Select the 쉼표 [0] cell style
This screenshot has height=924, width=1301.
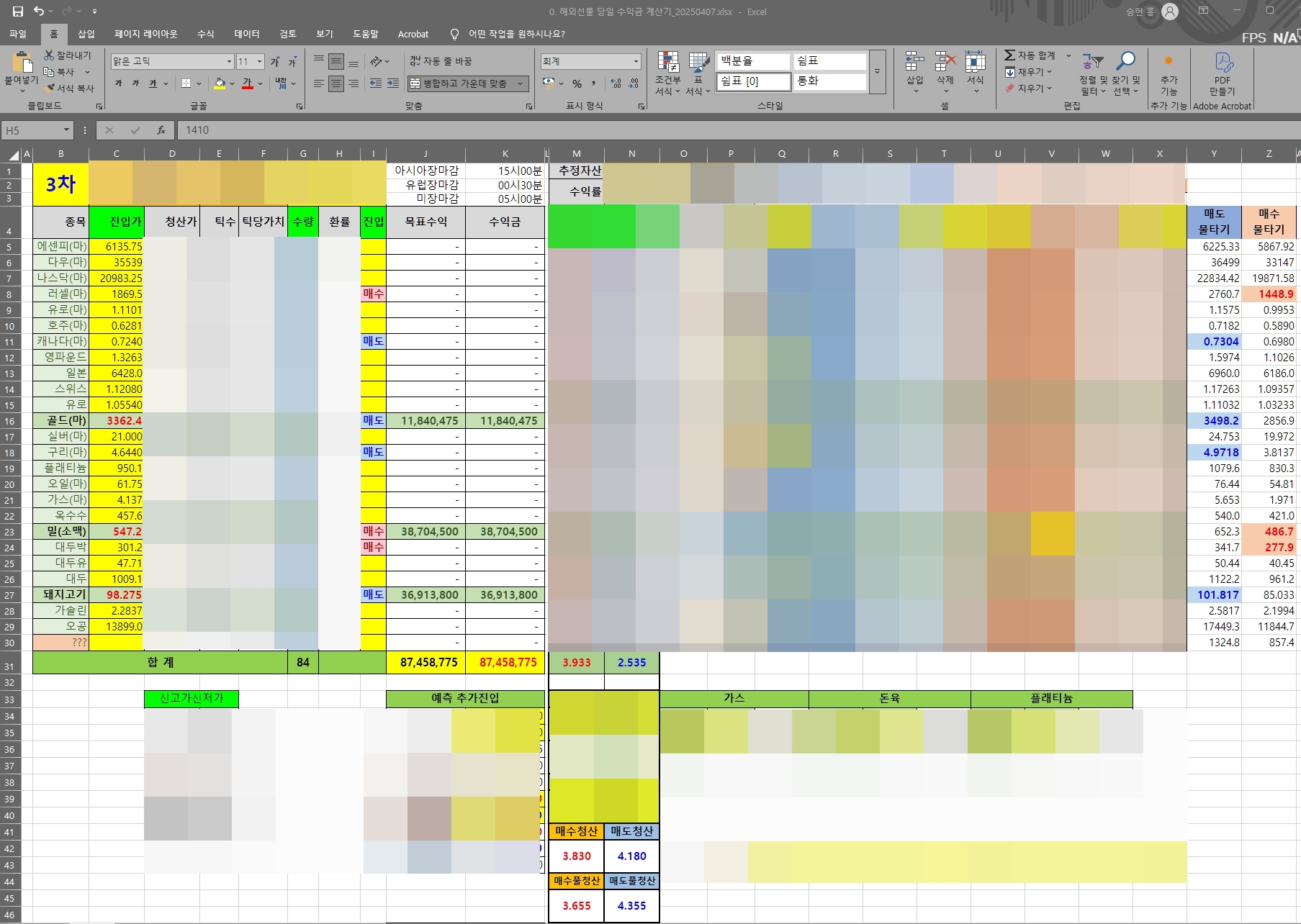coord(753,81)
